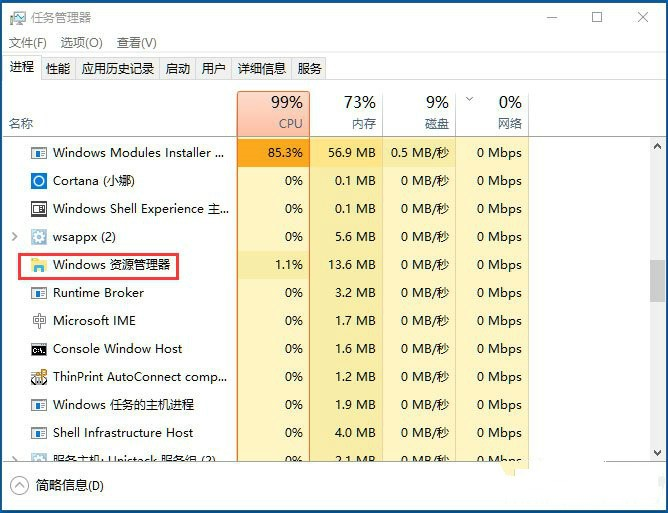This screenshot has height=513, width=668.
Task: Switch to the 启动 tab
Action: click(177, 68)
